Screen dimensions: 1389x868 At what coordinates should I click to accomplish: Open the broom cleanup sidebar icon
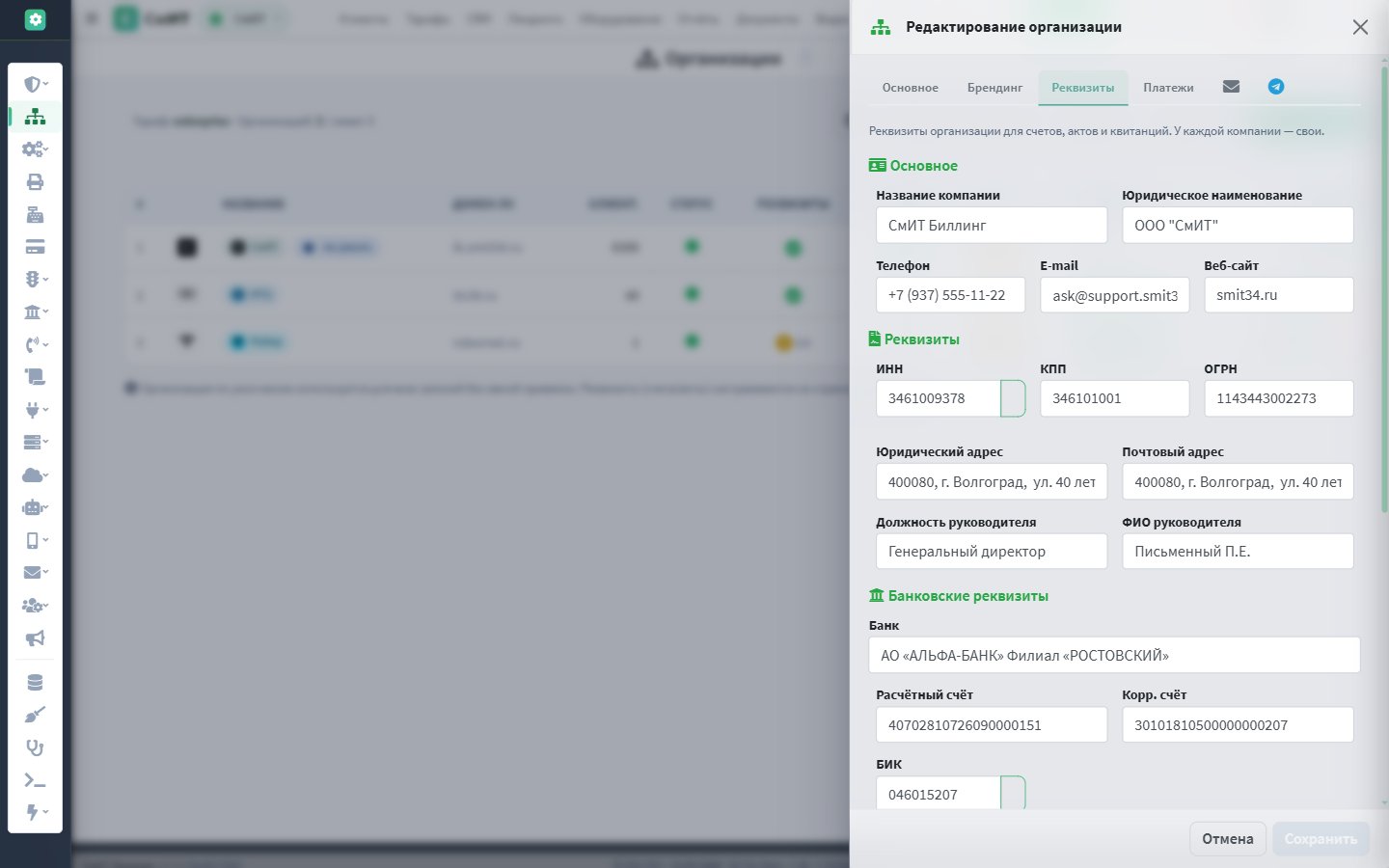(35, 716)
